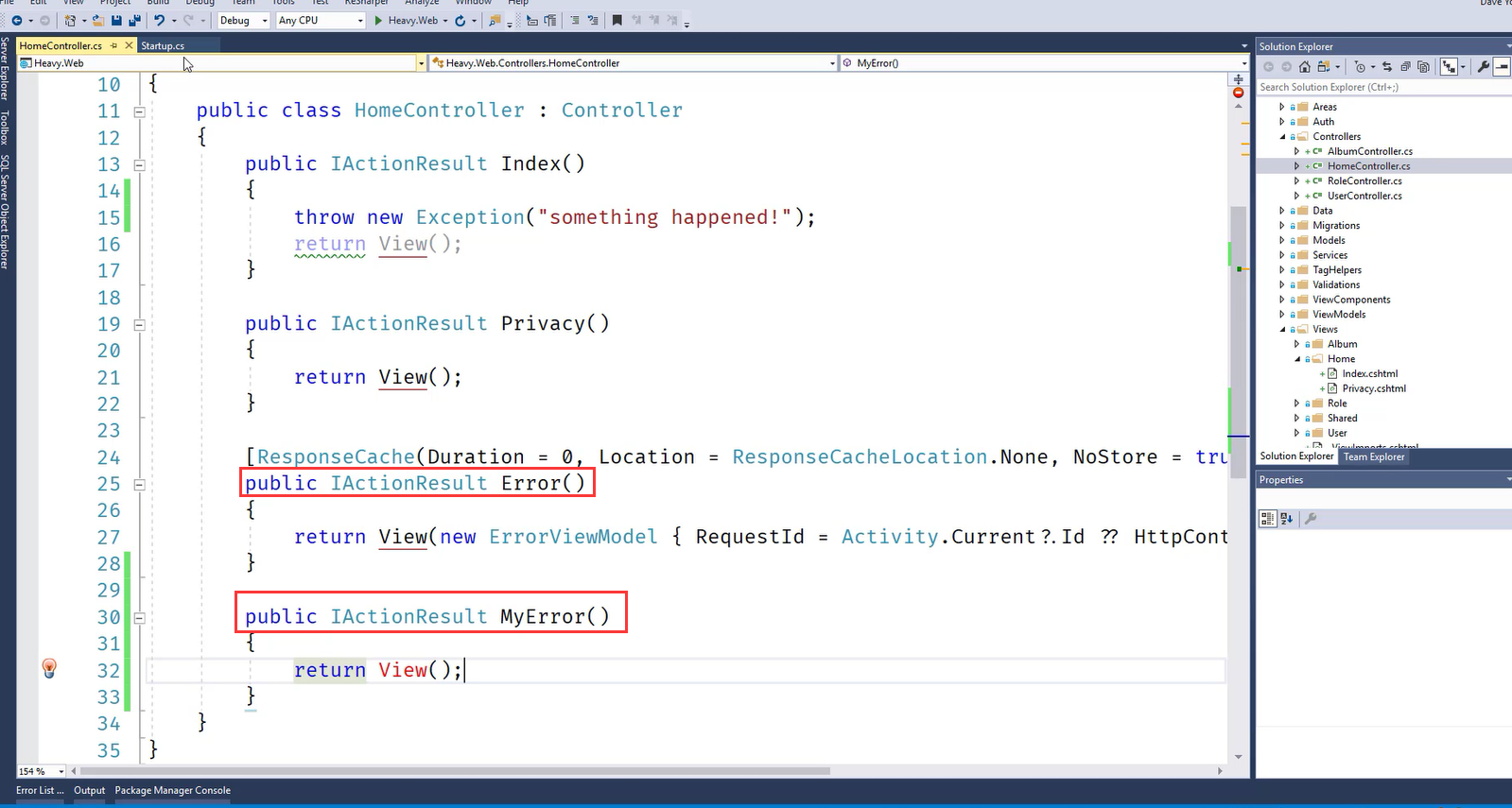
Task: Expand the Models folder node
Action: pyautogui.click(x=1282, y=240)
